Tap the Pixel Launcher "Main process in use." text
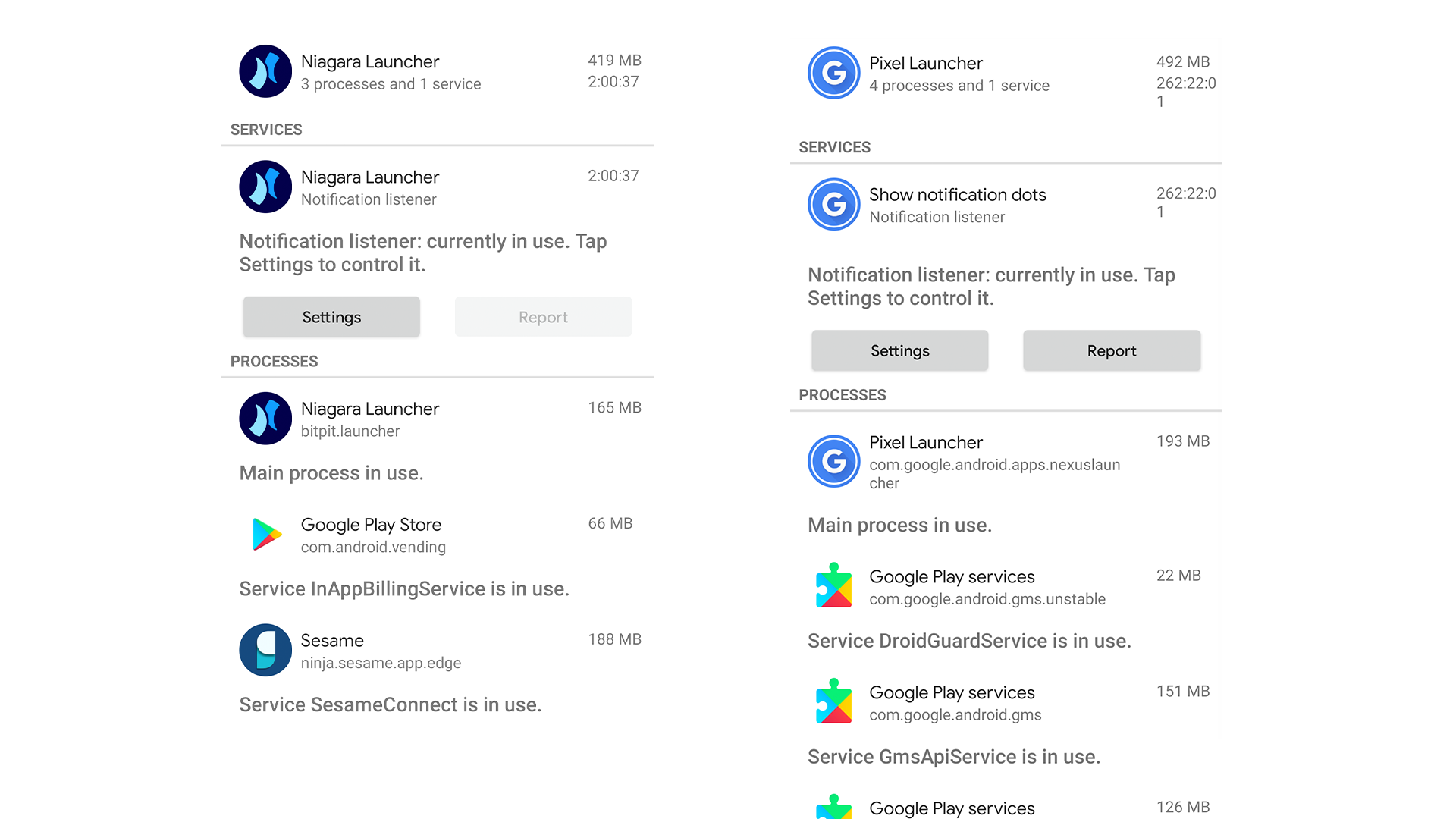This screenshot has width=1456, height=819. coord(900,526)
